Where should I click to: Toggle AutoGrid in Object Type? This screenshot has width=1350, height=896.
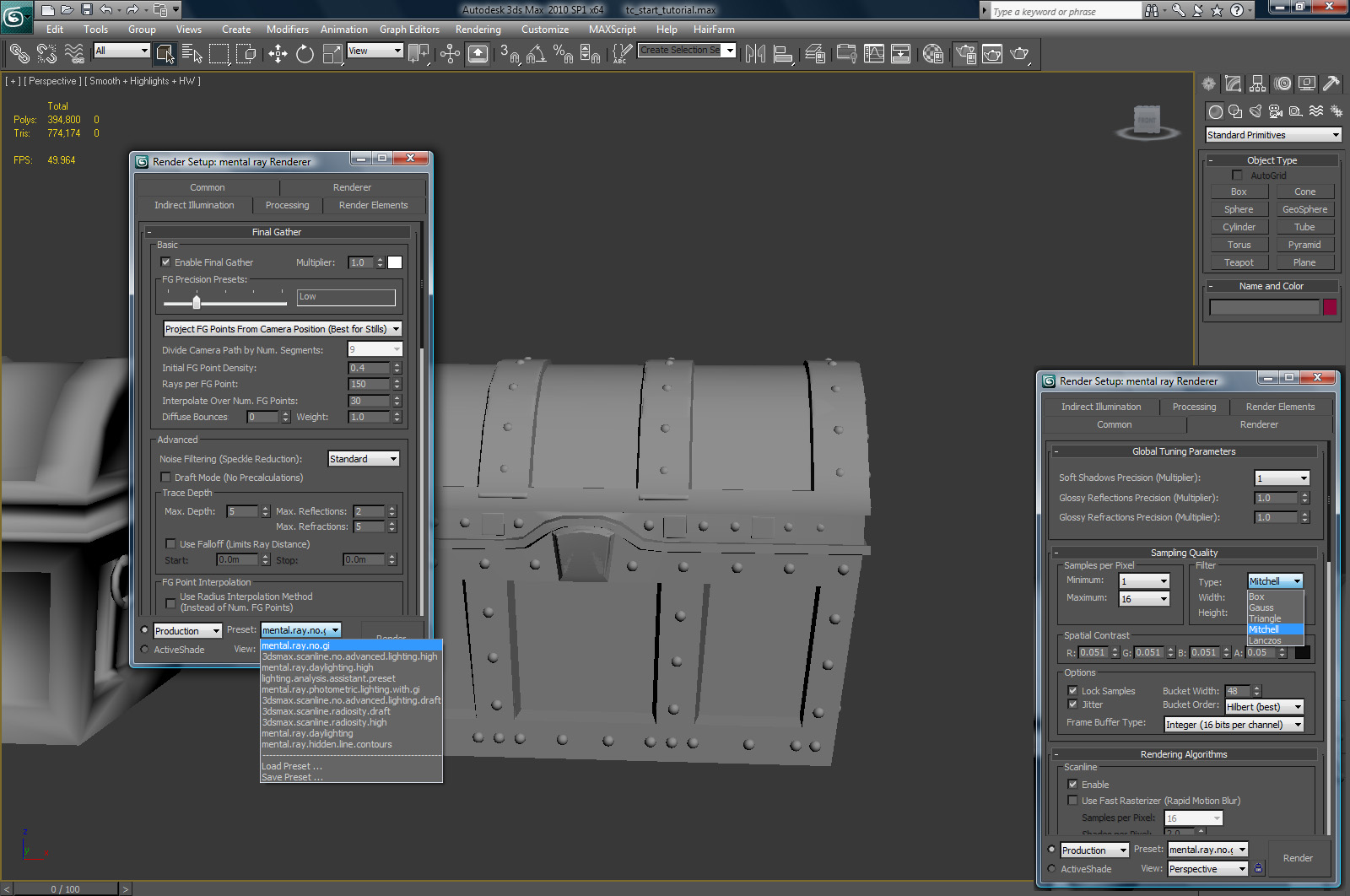1237,175
